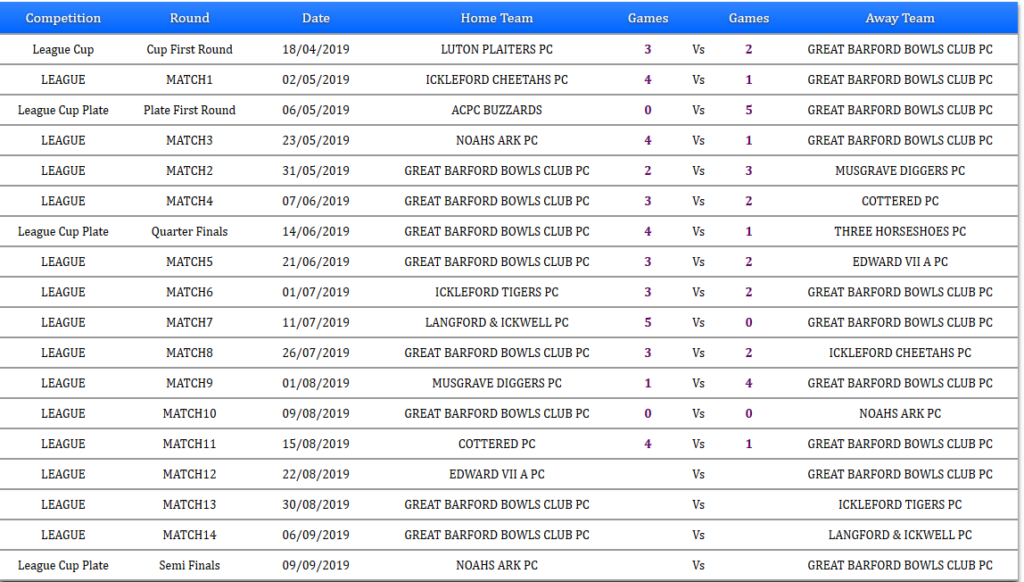The image size is (1024, 582).
Task: Click MUSGRAVE DIGGERS PC in home team column
Action: pos(496,383)
